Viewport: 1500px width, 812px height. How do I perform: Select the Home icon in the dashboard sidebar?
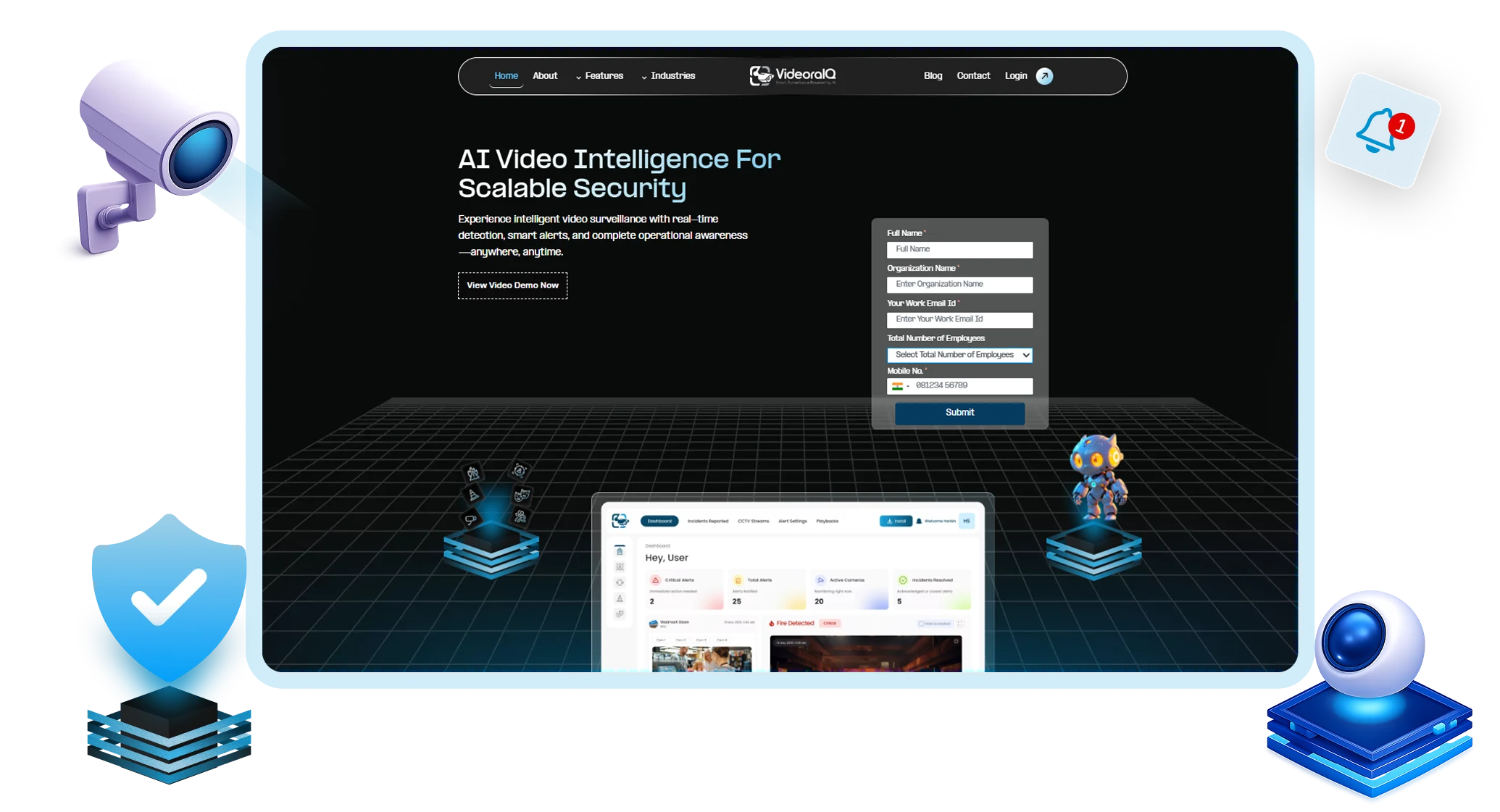tap(620, 551)
